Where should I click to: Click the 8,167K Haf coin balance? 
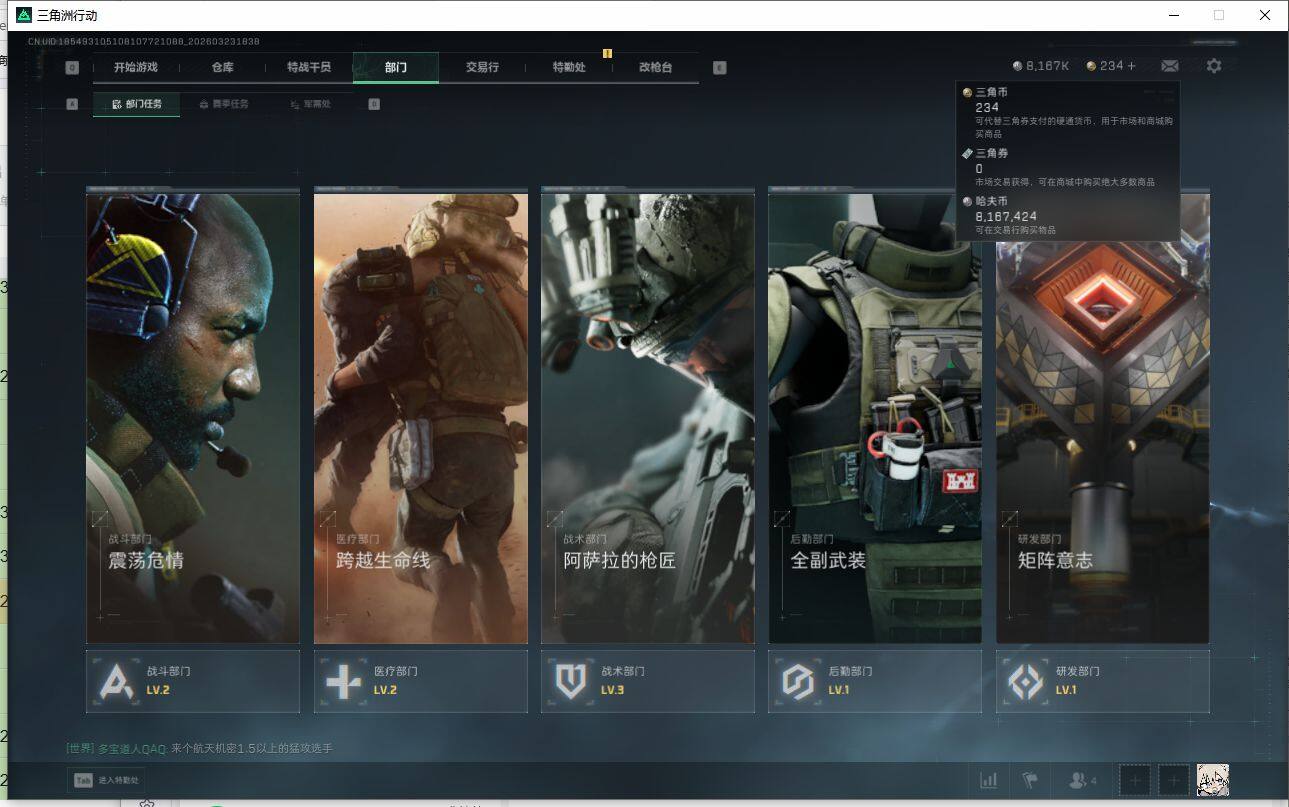[1041, 66]
